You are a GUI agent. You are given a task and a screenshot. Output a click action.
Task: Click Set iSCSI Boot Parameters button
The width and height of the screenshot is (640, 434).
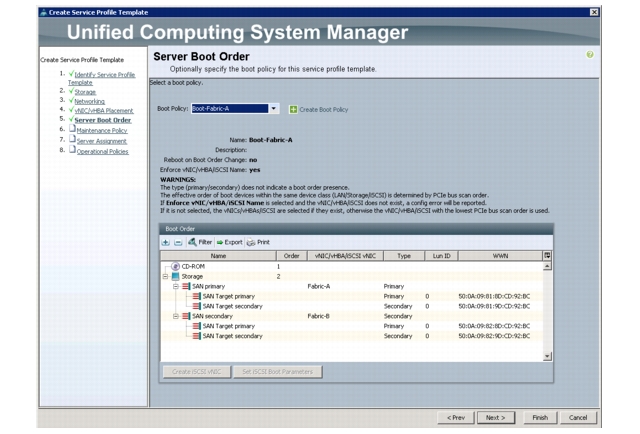278,372
